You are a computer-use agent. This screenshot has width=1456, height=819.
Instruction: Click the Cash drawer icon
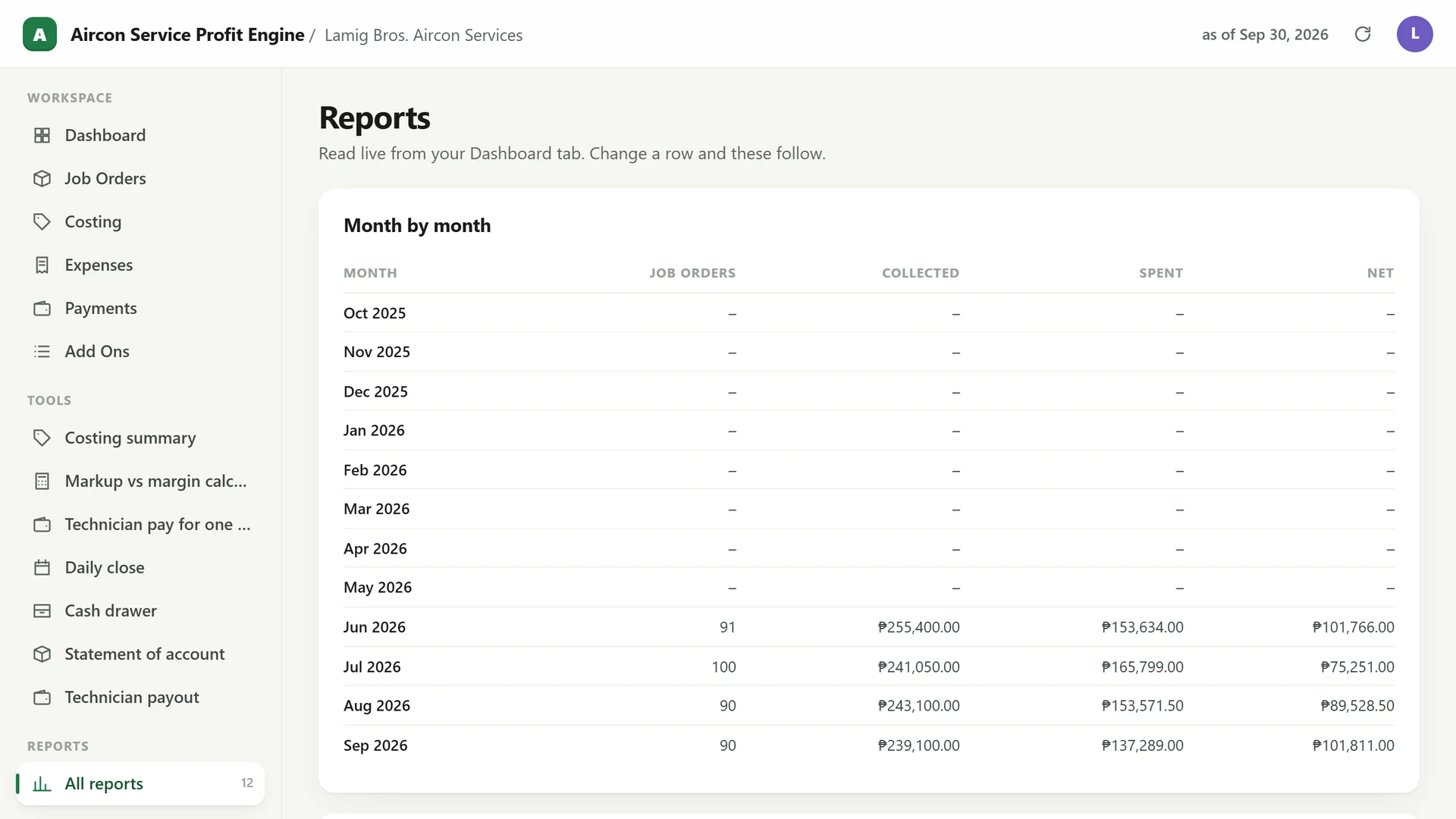point(42,610)
